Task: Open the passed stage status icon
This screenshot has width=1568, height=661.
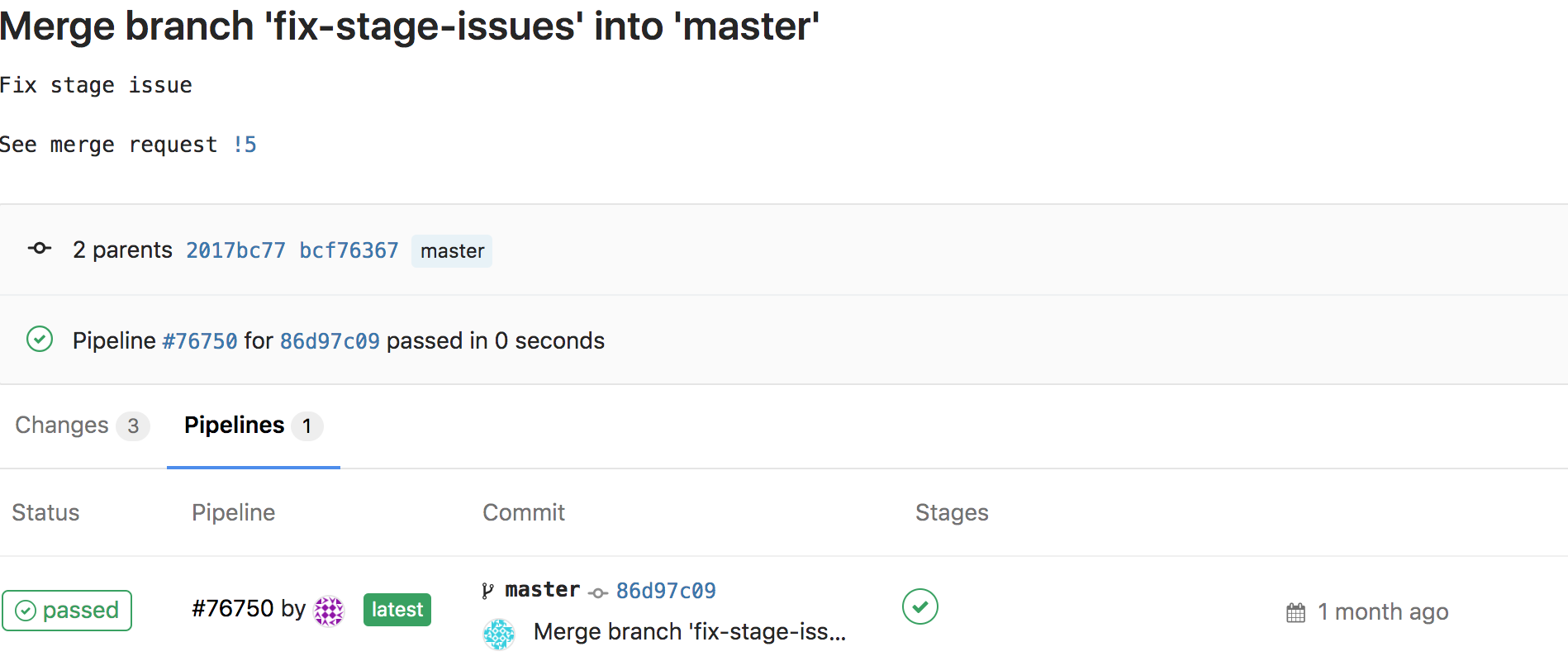Action: pos(919,606)
